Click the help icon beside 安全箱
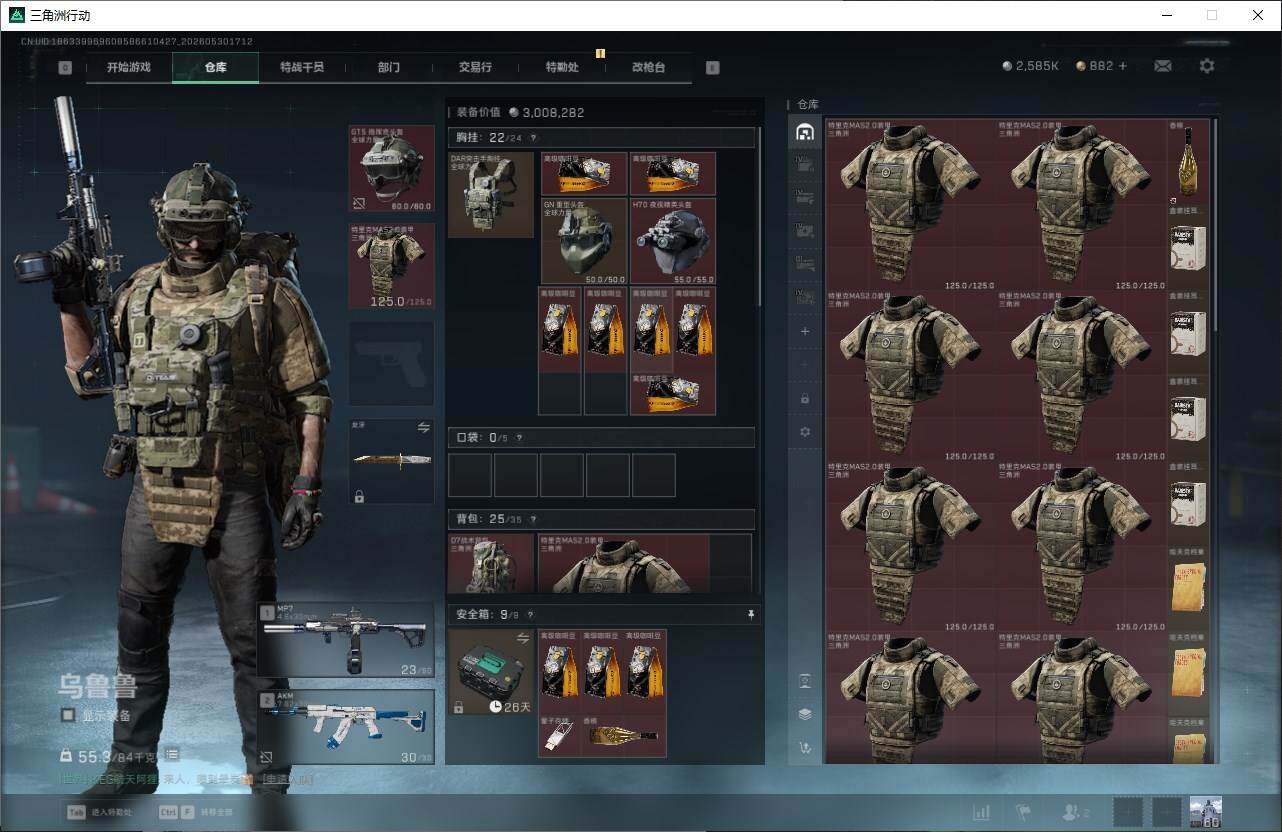Image resolution: width=1282 pixels, height=832 pixels. point(531,615)
